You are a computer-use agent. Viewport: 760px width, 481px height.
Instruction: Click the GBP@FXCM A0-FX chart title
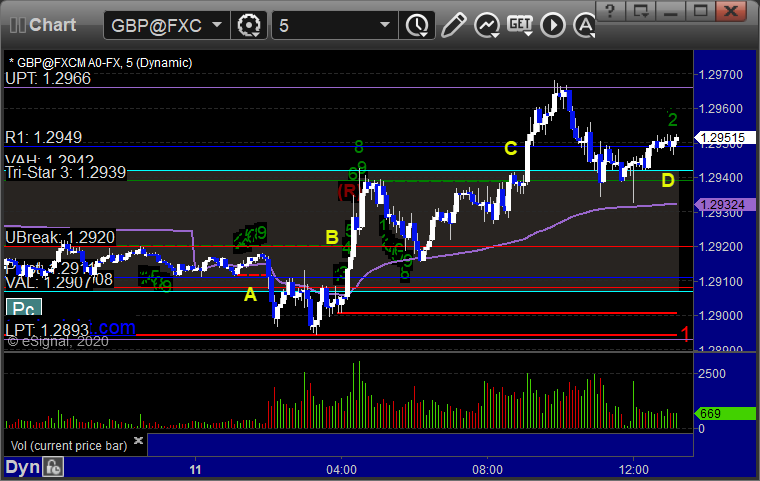101,63
